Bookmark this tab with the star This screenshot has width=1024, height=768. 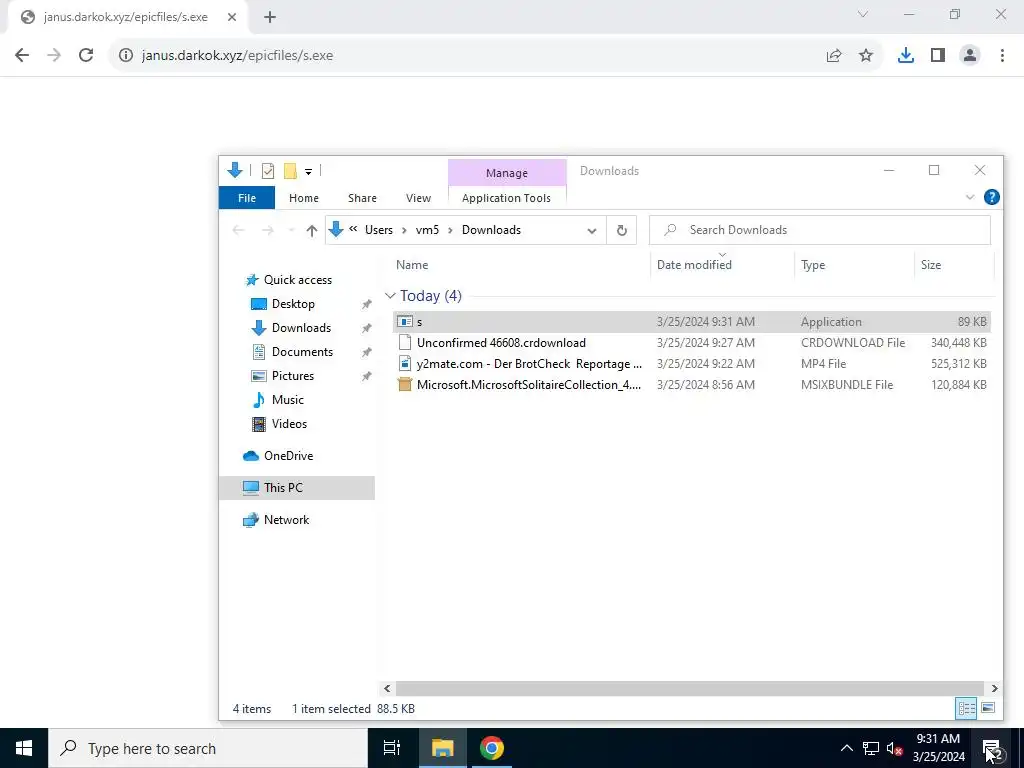pyautogui.click(x=866, y=56)
